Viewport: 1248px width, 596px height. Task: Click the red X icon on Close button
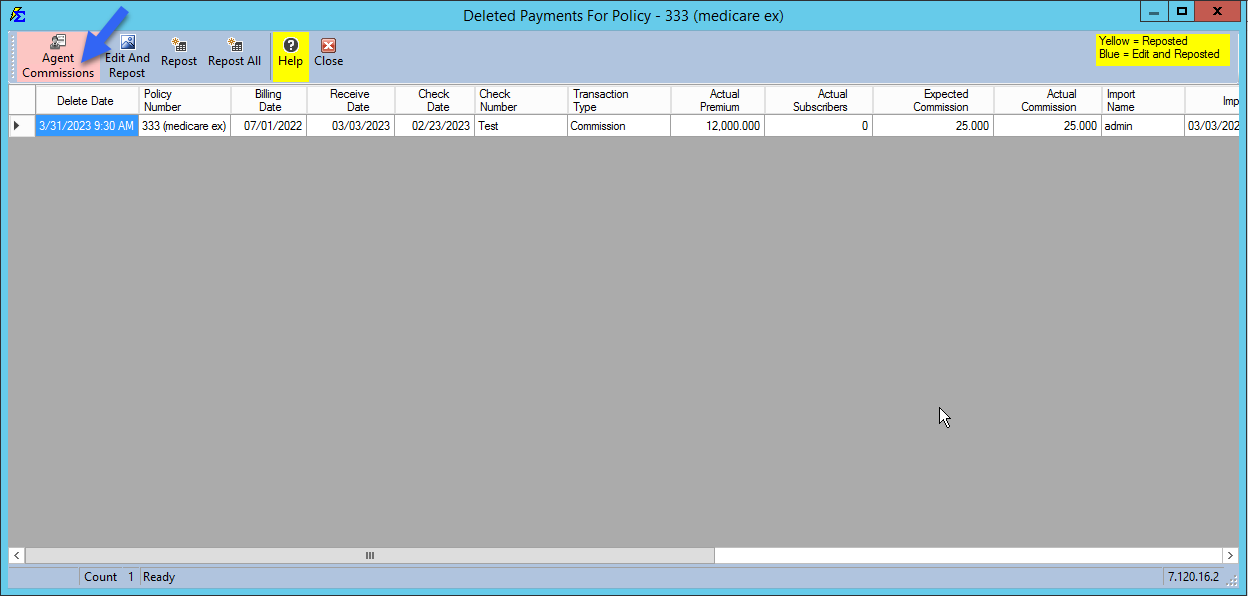[328, 44]
